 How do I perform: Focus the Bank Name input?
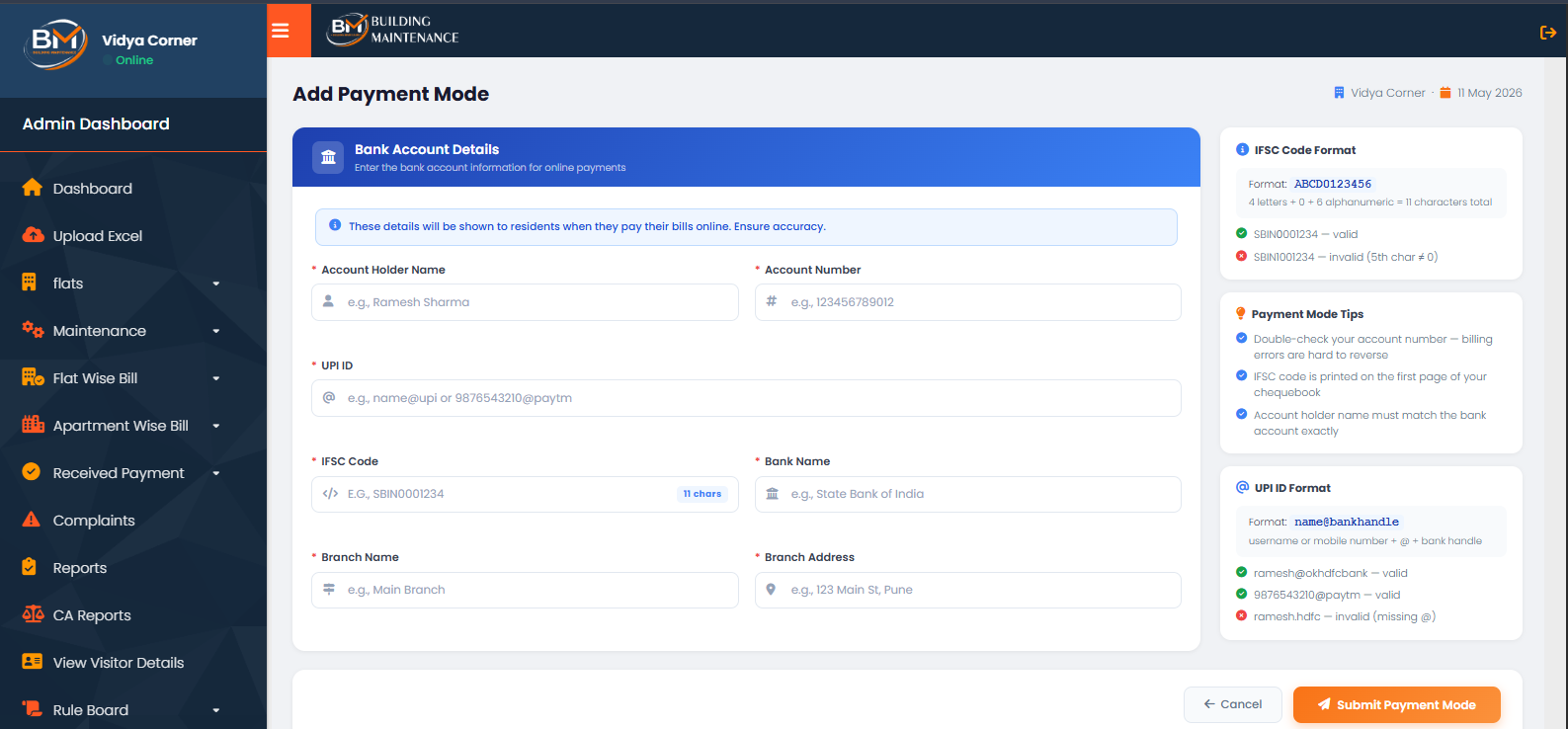click(x=967, y=494)
